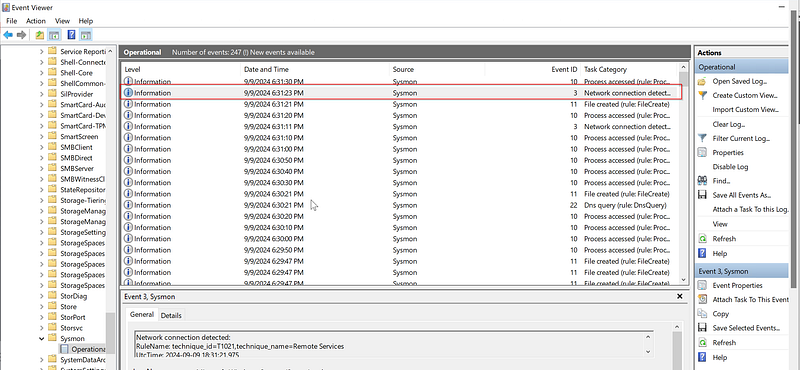Expand the Shell-Core tree node
Image resolution: width=800 pixels, height=370 pixels.
pos(42,72)
